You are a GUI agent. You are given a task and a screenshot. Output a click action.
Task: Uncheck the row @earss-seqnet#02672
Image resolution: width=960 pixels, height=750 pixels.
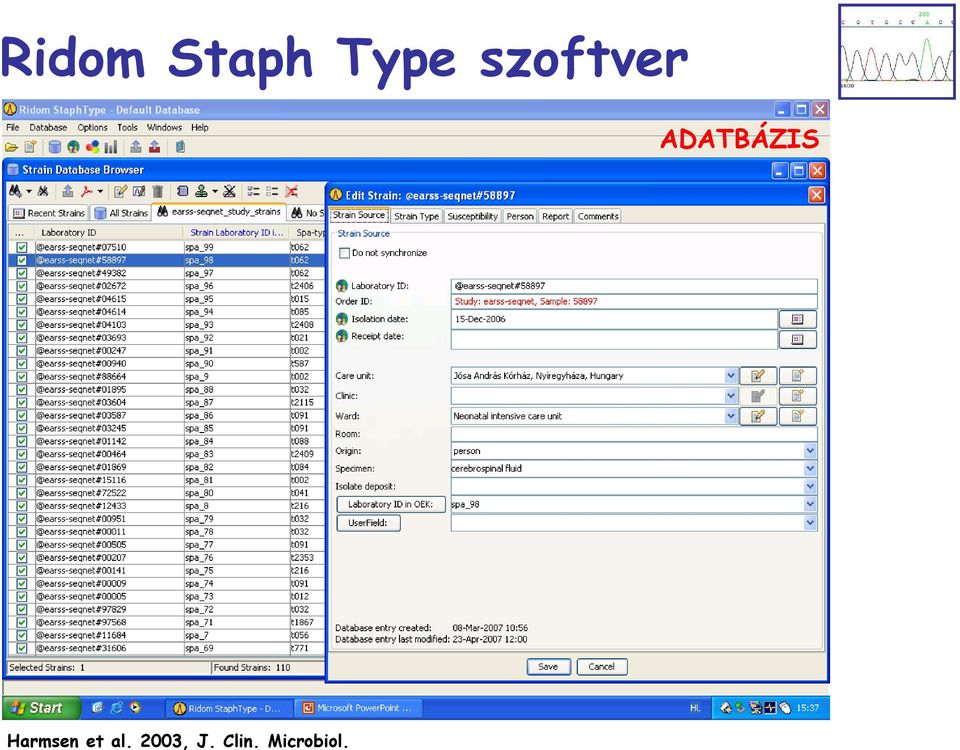[22, 286]
